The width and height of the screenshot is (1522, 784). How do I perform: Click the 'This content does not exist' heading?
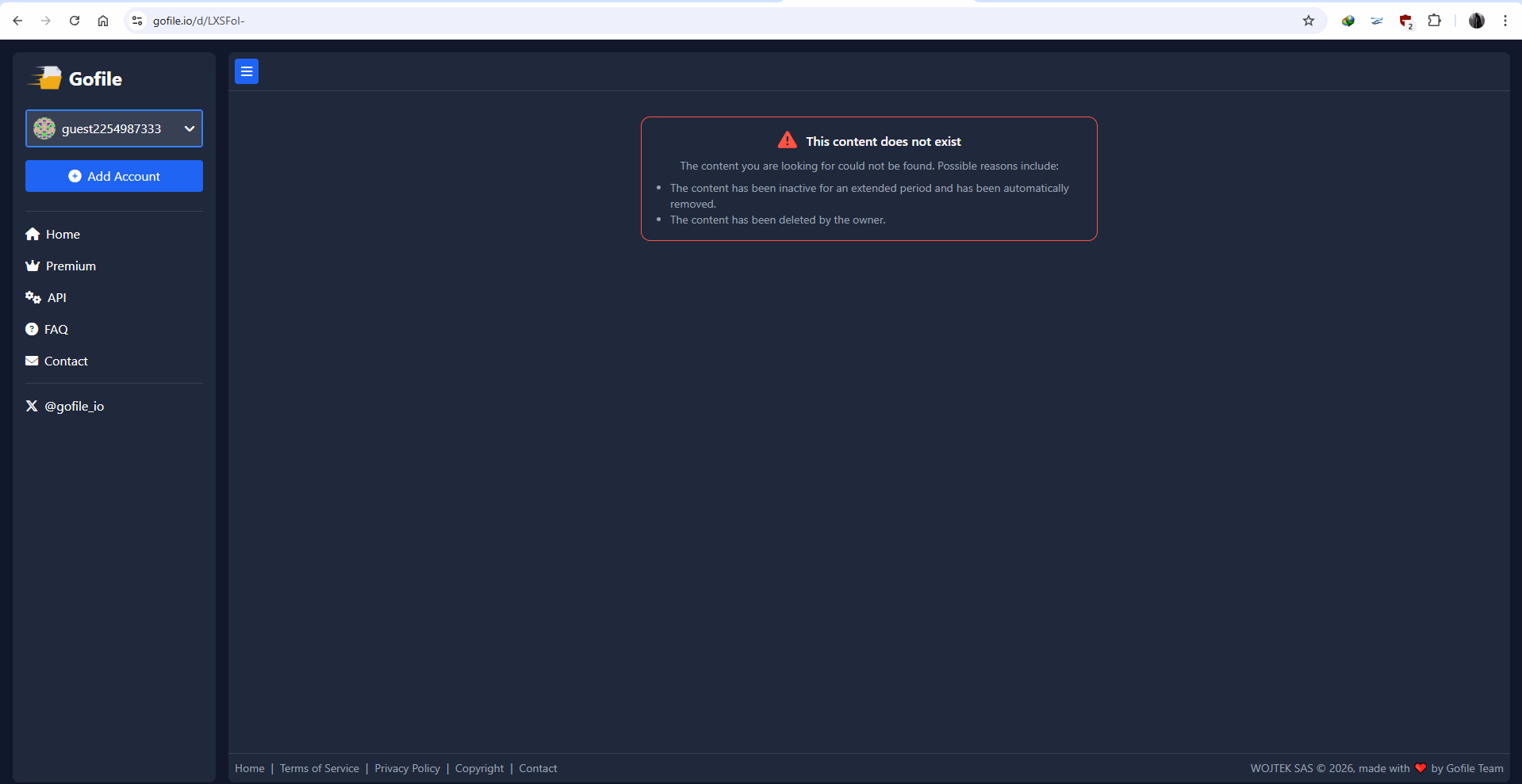click(x=883, y=141)
